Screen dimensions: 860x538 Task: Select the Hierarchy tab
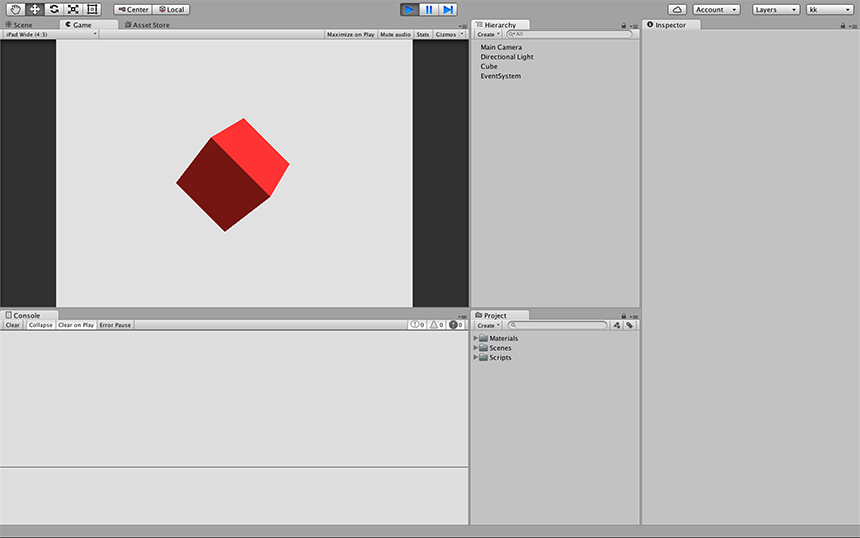tap(500, 25)
